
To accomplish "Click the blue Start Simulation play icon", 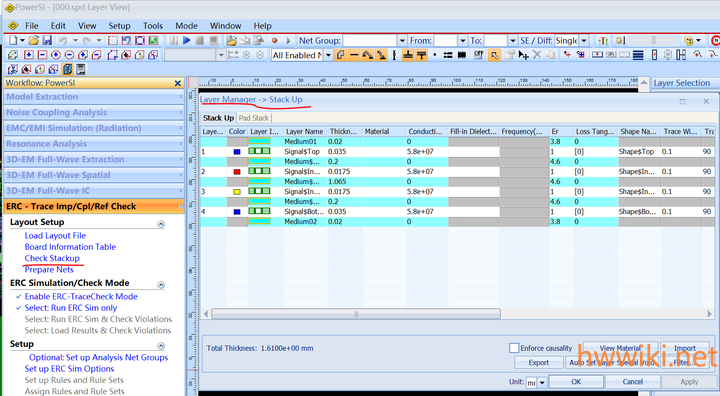I will click(186, 40).
